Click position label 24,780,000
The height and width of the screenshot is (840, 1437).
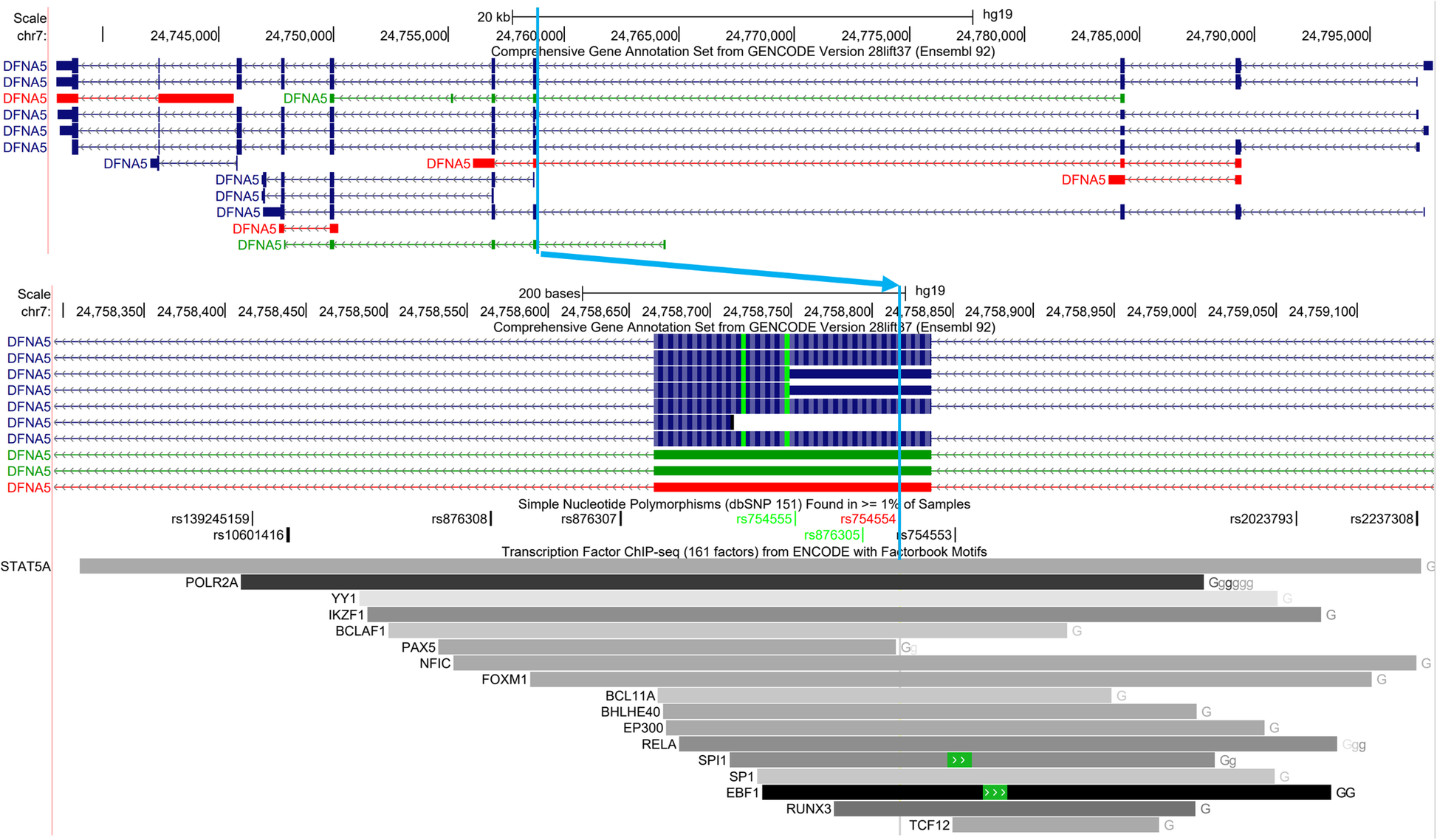click(990, 35)
